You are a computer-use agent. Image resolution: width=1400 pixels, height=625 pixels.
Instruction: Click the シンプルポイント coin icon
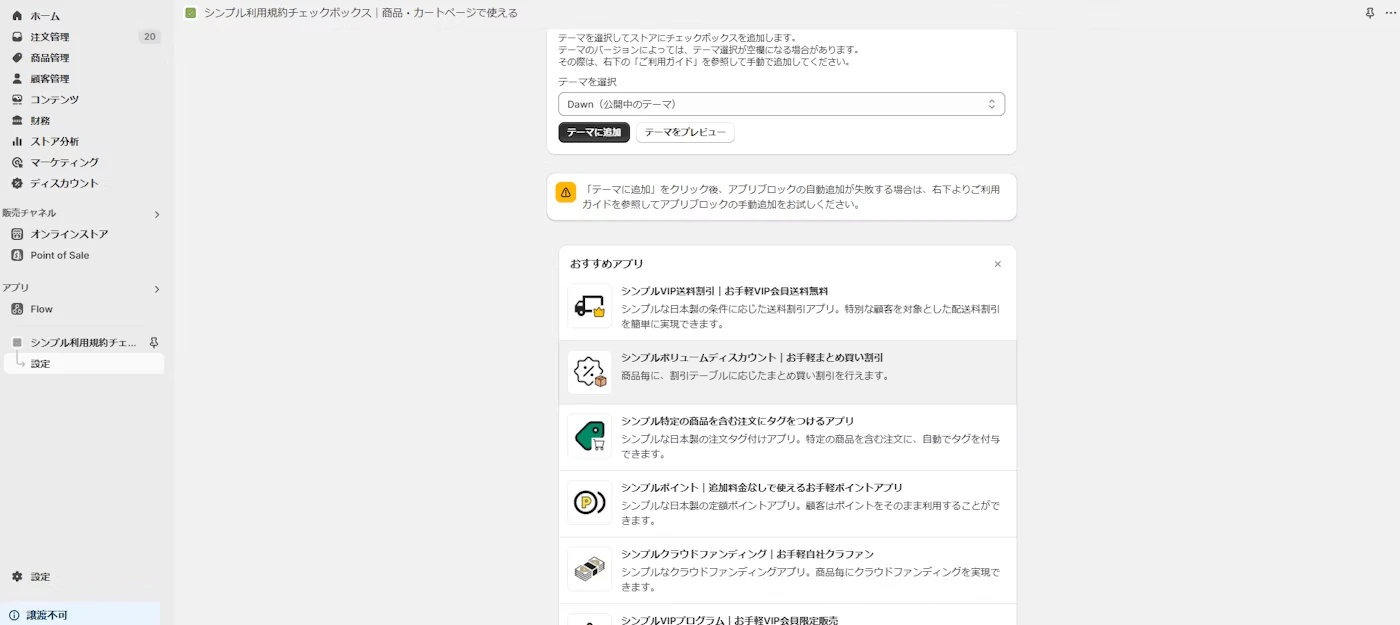[590, 503]
